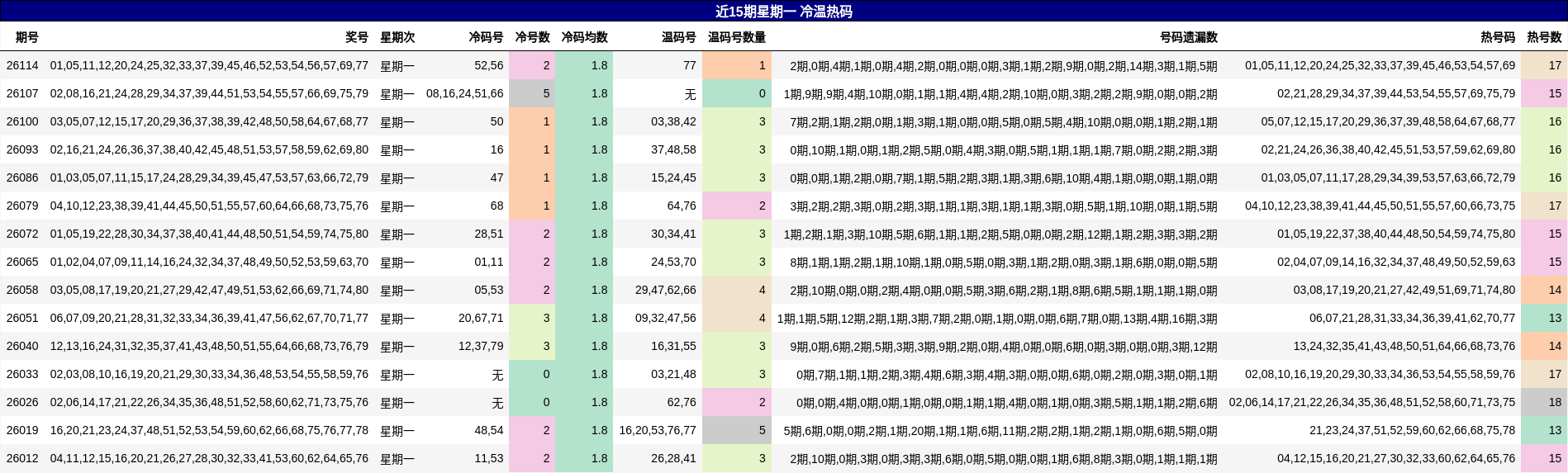Click cold code cell 48,54
This screenshot has width=1568, height=473.
488,430
